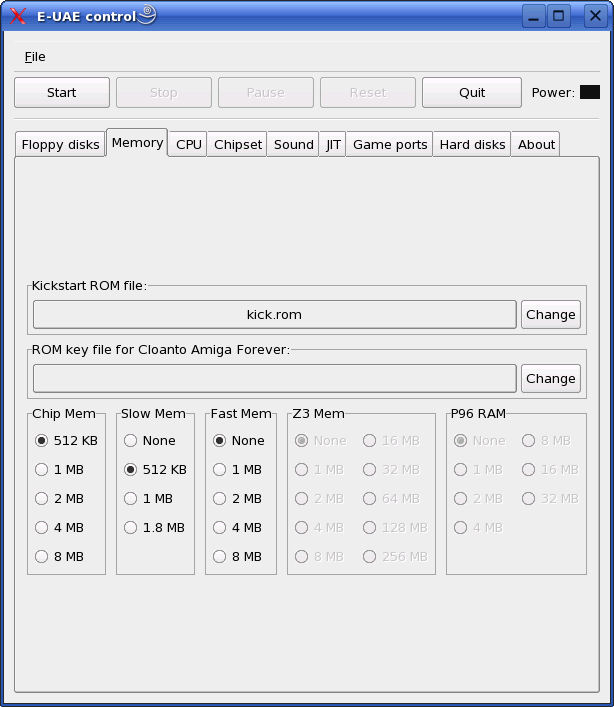Choose 8 MB Chip Mem radio button

[x=42, y=556]
